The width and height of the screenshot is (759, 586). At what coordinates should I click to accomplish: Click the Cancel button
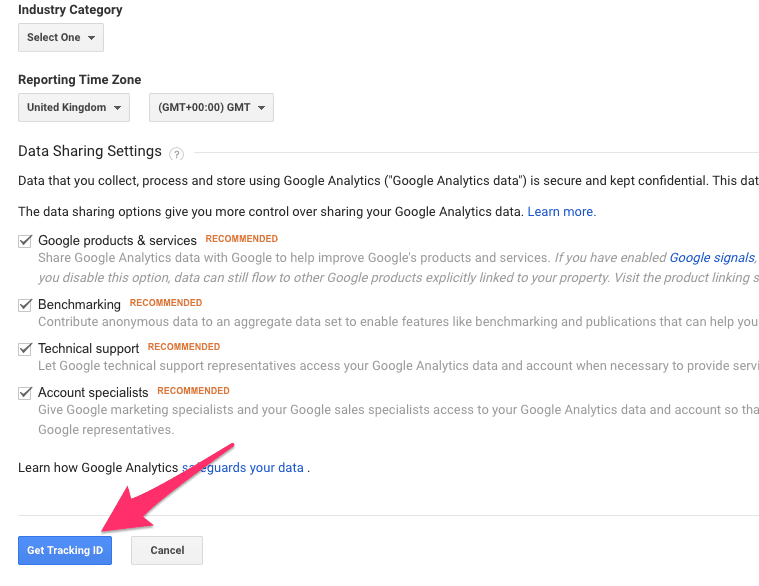click(x=167, y=551)
